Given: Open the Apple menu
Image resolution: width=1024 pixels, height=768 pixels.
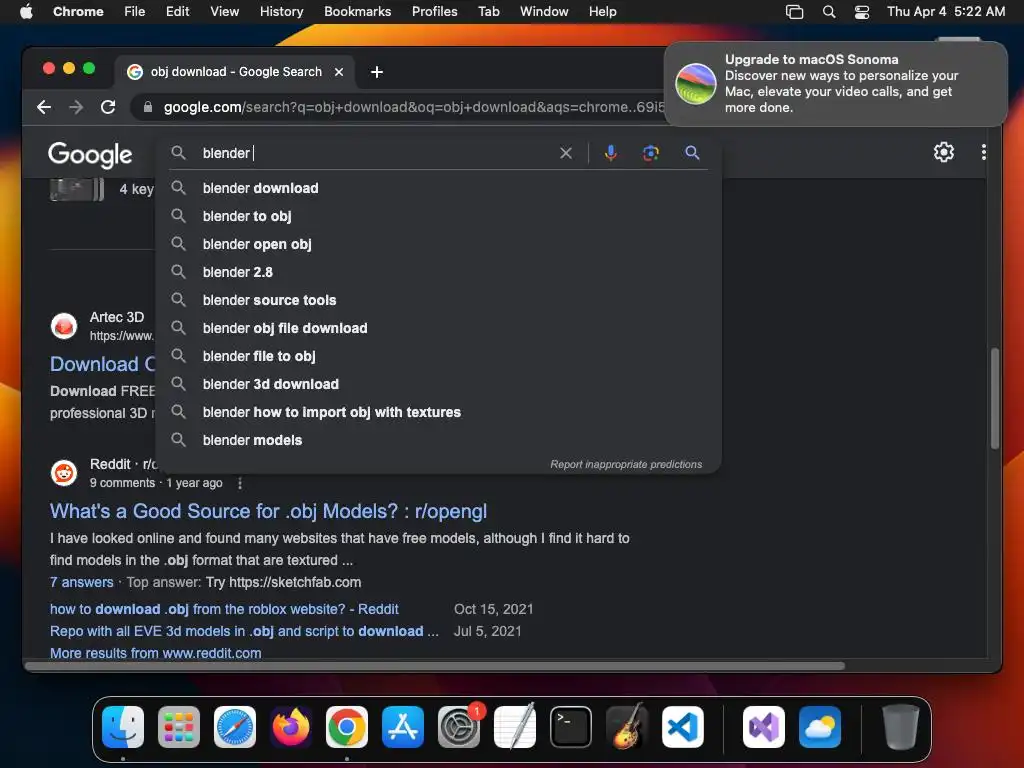Looking at the screenshot, I should [26, 11].
